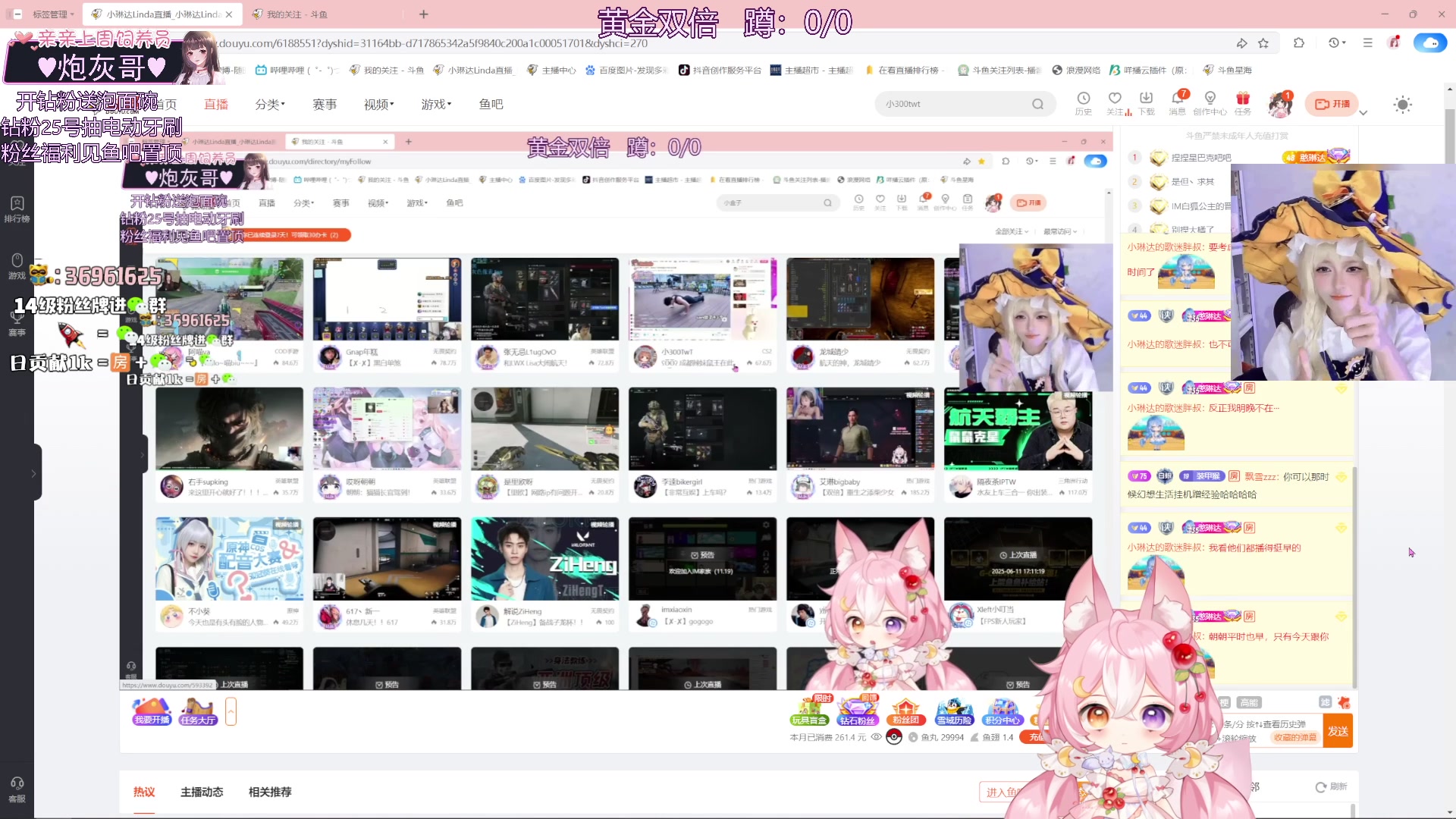Open the 浪漫网络 bookmark
The height and width of the screenshot is (819, 1456).
pyautogui.click(x=1076, y=70)
